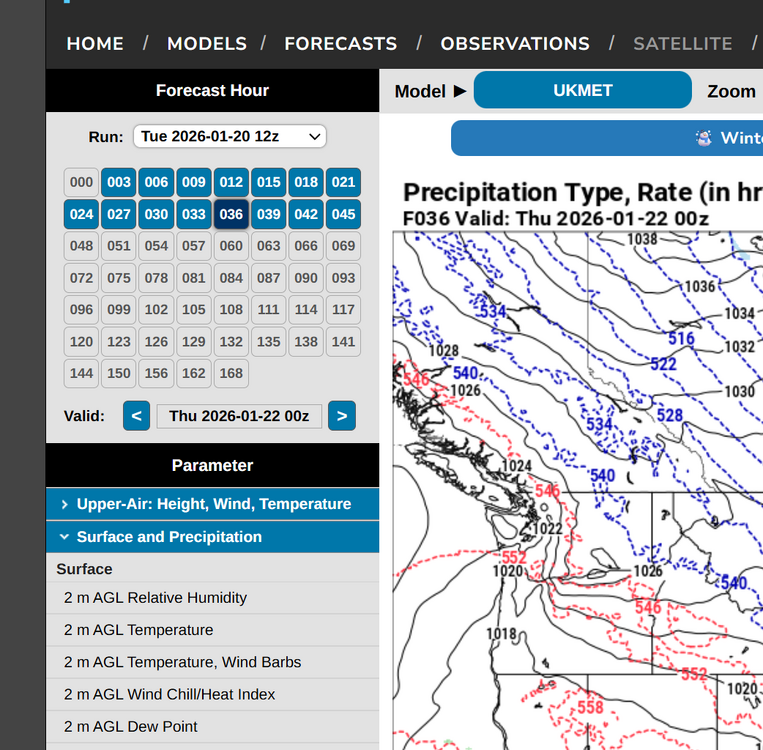
Task: Click the previous valid time arrow button
Action: (136, 416)
